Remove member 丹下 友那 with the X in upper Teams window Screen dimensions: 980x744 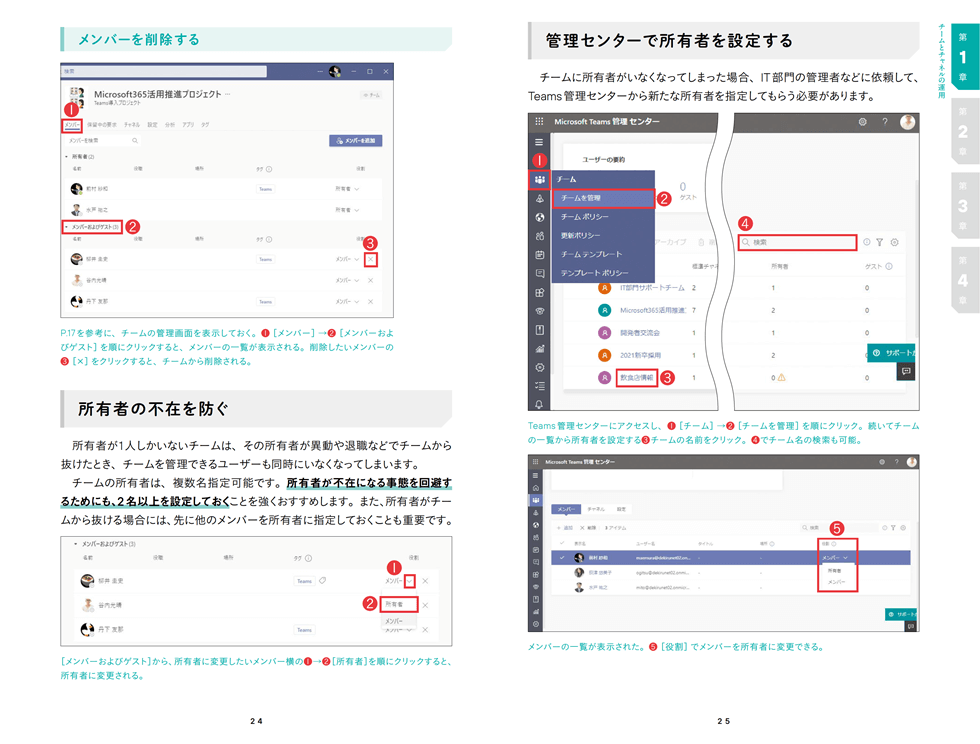click(x=371, y=301)
